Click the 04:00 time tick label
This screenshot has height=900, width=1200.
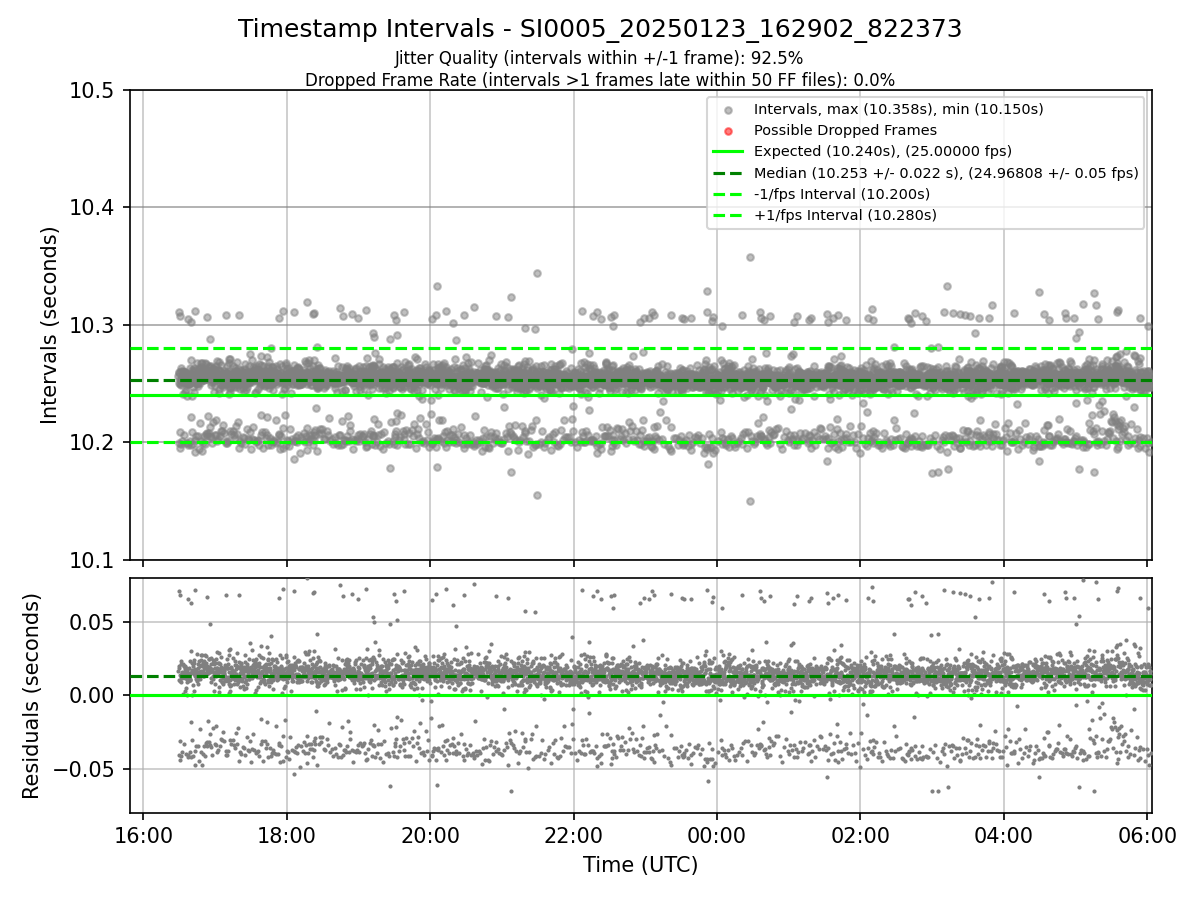coord(1004,835)
